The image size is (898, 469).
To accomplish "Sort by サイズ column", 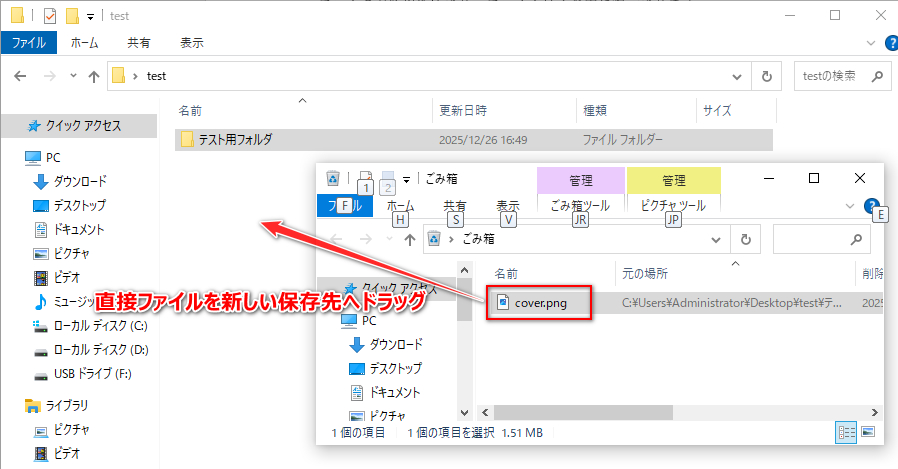I will coord(717,111).
